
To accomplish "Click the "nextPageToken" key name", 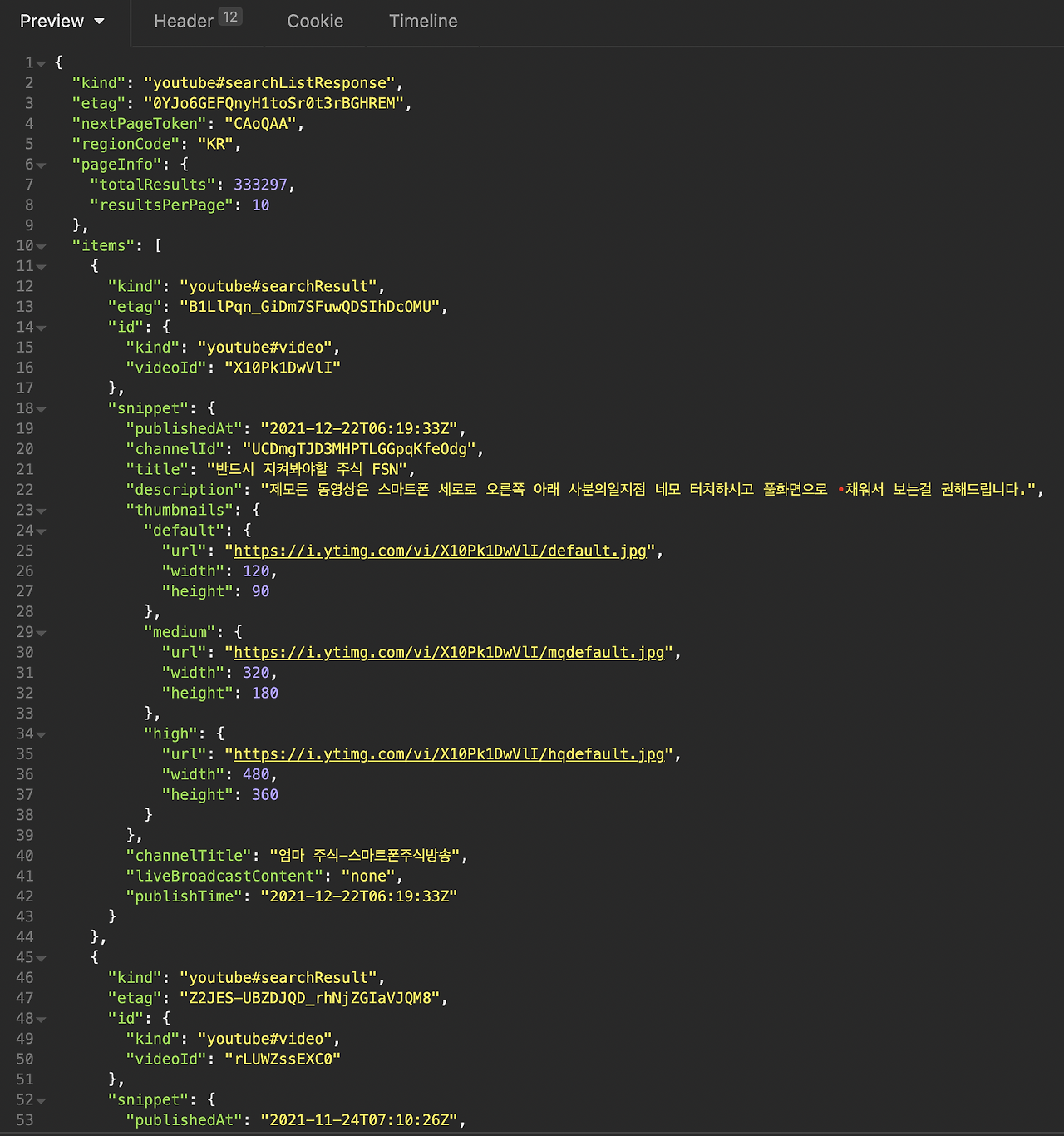I will click(x=139, y=124).
